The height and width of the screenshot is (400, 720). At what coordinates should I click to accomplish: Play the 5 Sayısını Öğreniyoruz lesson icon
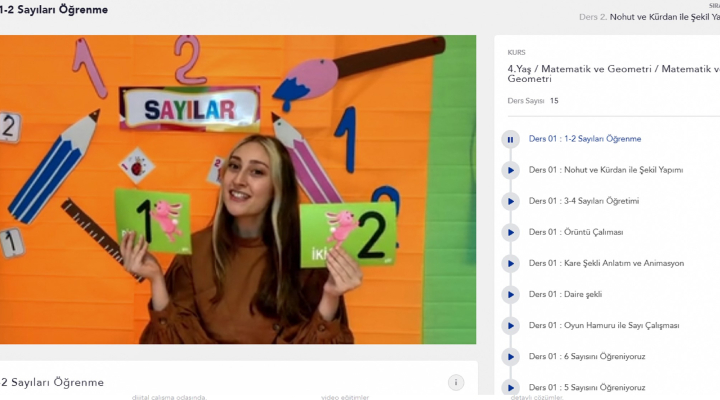pyautogui.click(x=510, y=388)
